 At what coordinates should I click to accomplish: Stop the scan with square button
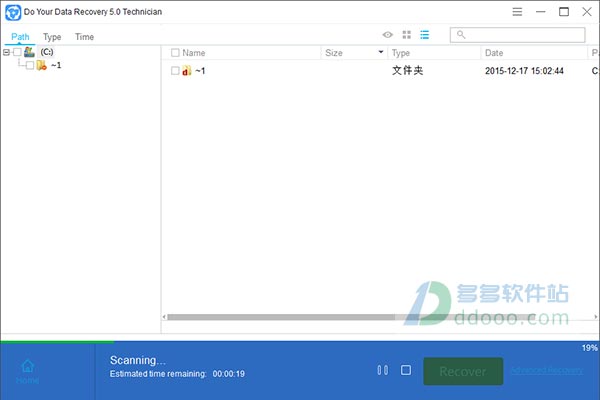[x=406, y=370]
